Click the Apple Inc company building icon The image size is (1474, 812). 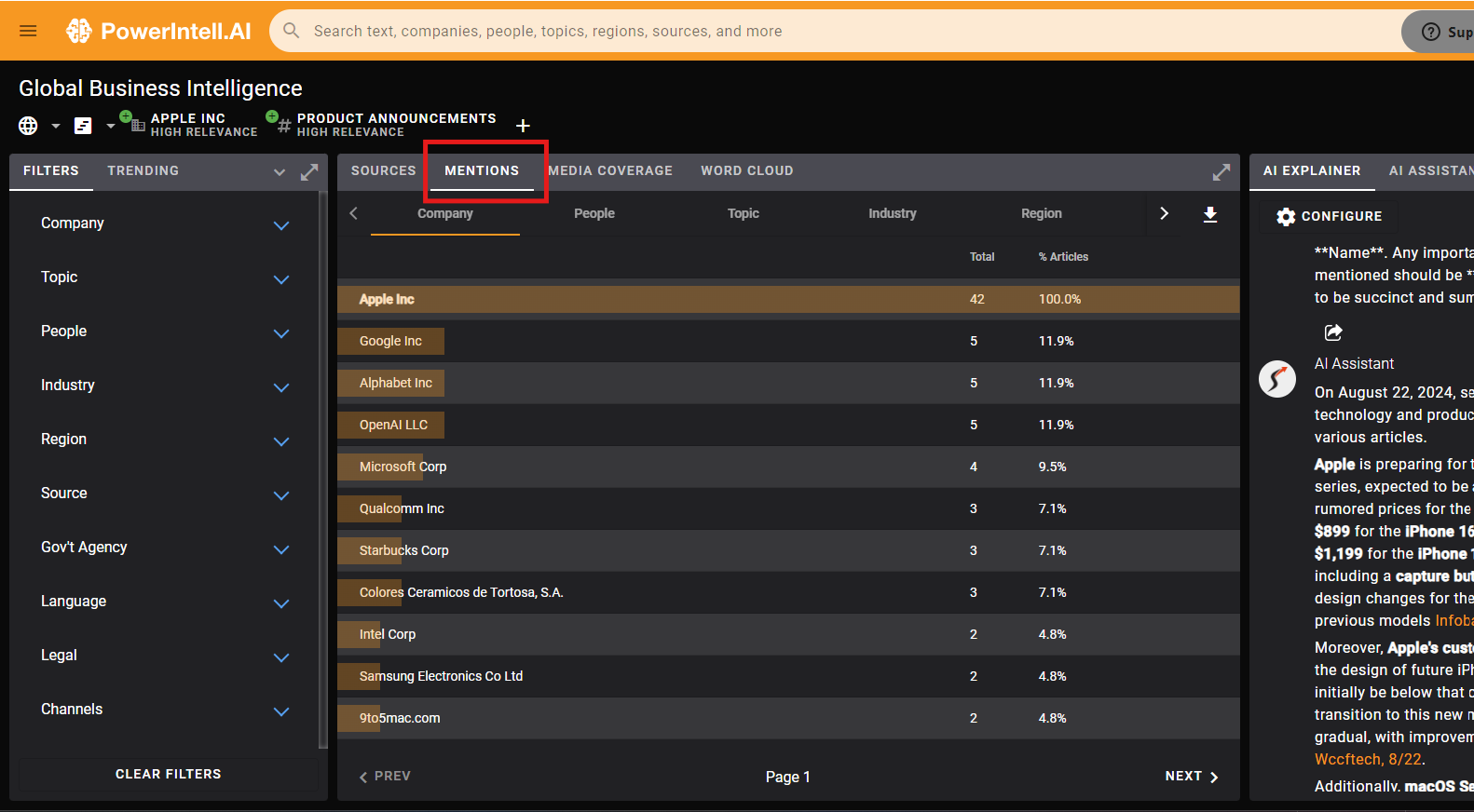pos(138,126)
